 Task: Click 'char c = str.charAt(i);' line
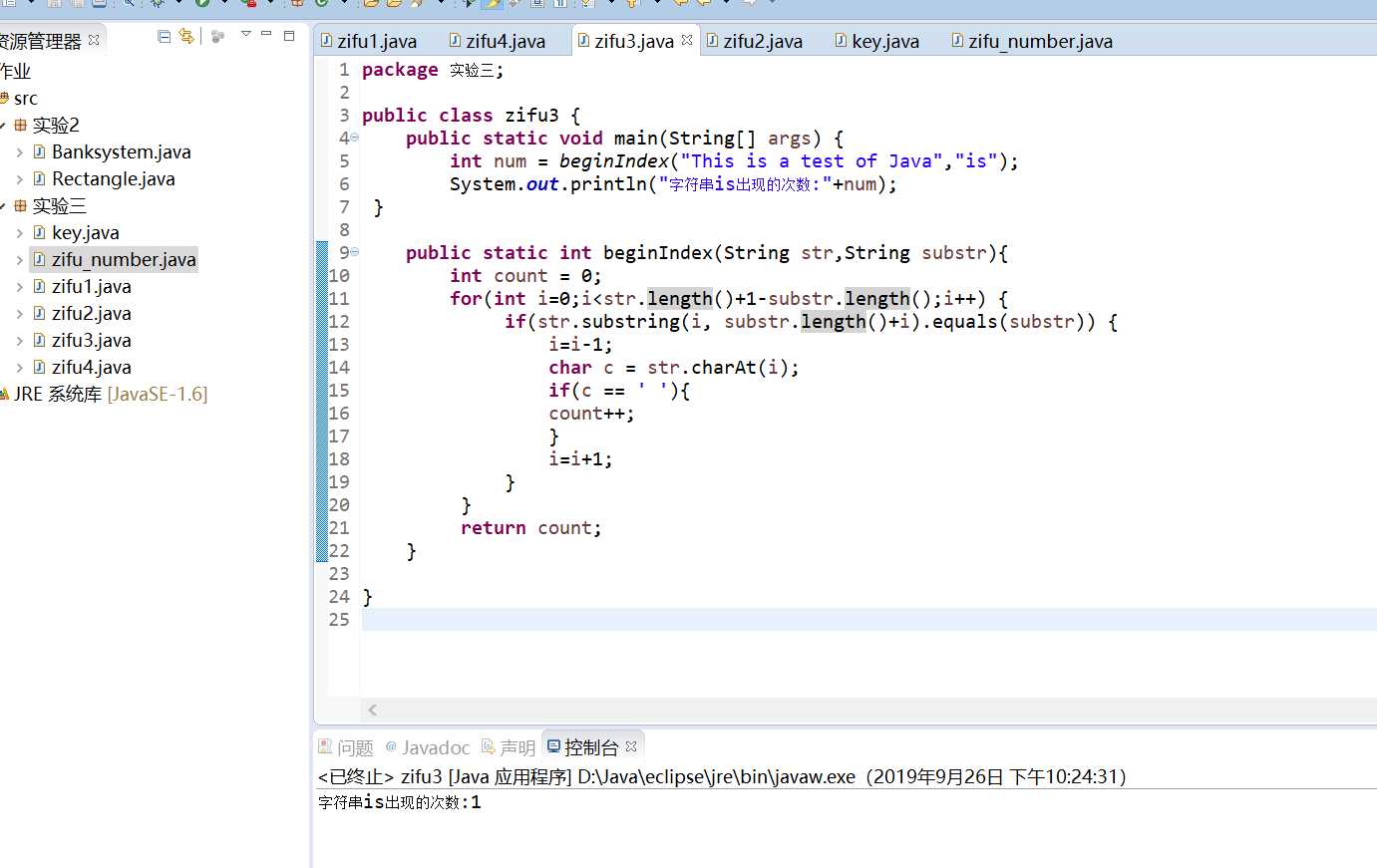[674, 368]
